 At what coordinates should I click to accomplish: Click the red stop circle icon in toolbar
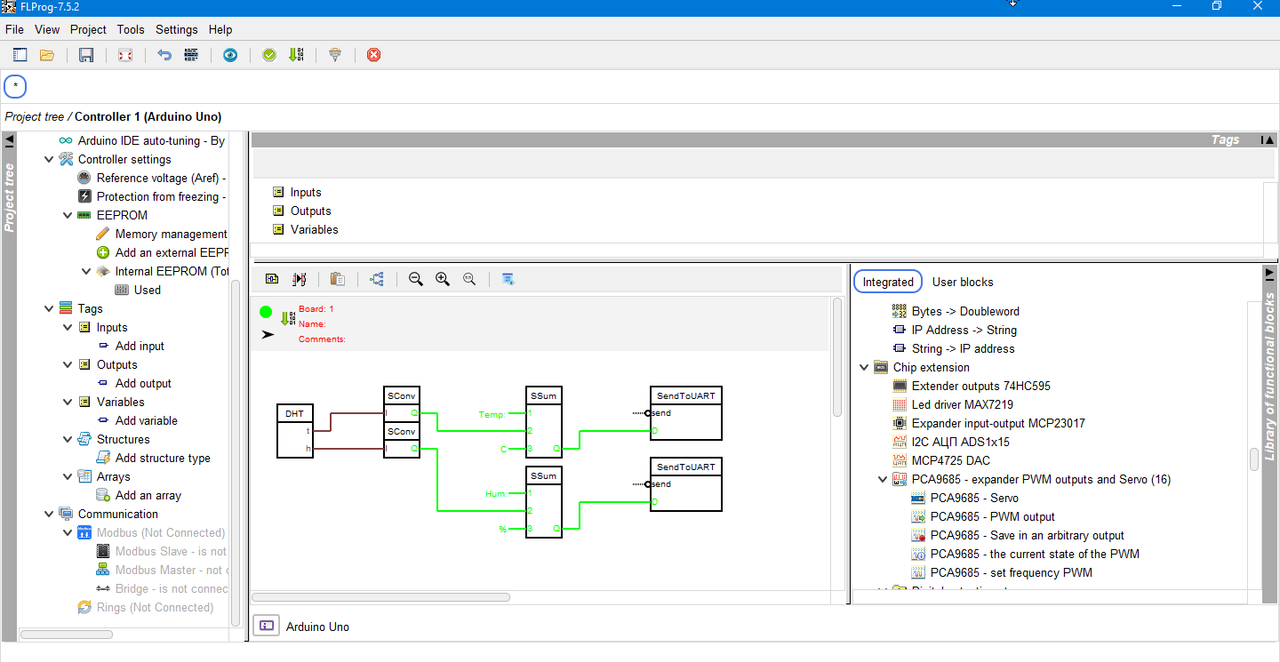click(374, 55)
